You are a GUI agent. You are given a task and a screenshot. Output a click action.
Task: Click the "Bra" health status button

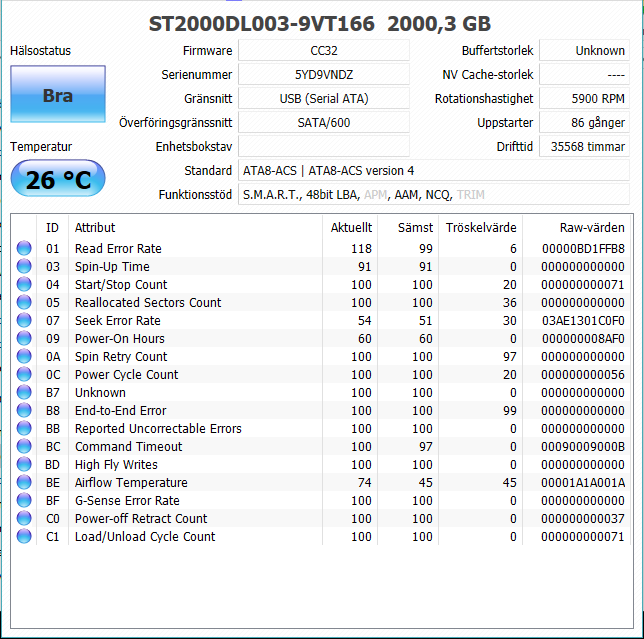coord(57,96)
